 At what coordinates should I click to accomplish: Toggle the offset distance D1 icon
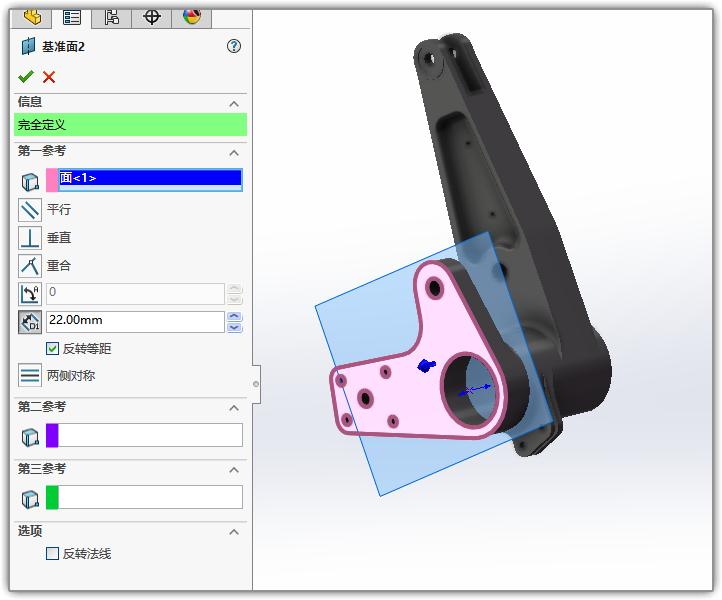click(30, 322)
